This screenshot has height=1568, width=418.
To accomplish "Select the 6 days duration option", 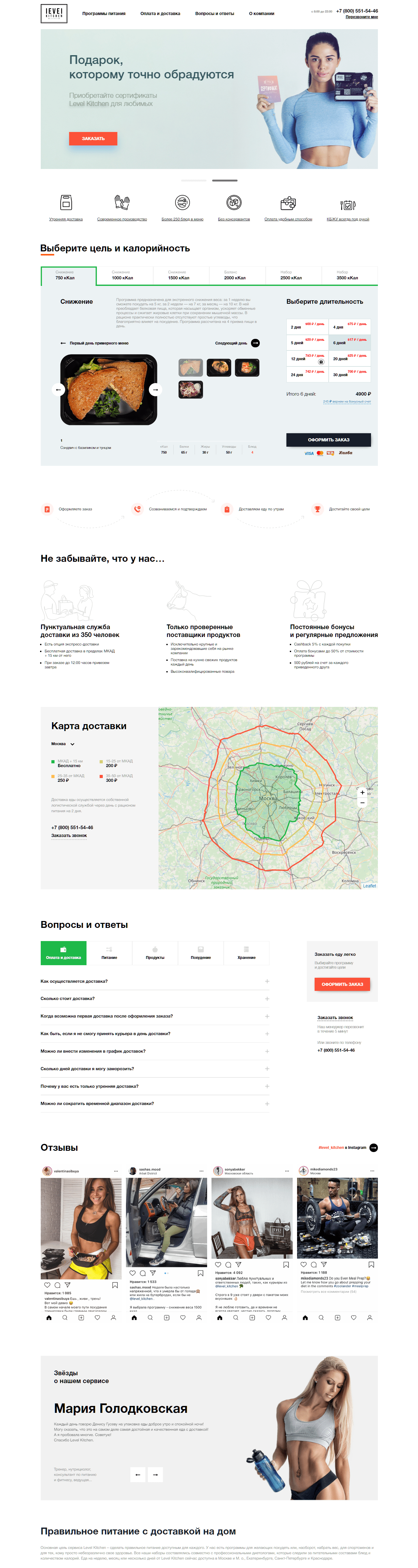I will (349, 341).
